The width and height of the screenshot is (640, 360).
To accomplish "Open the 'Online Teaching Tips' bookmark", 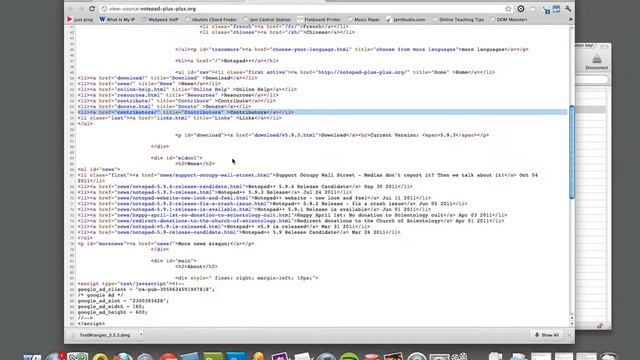I will point(458,19).
